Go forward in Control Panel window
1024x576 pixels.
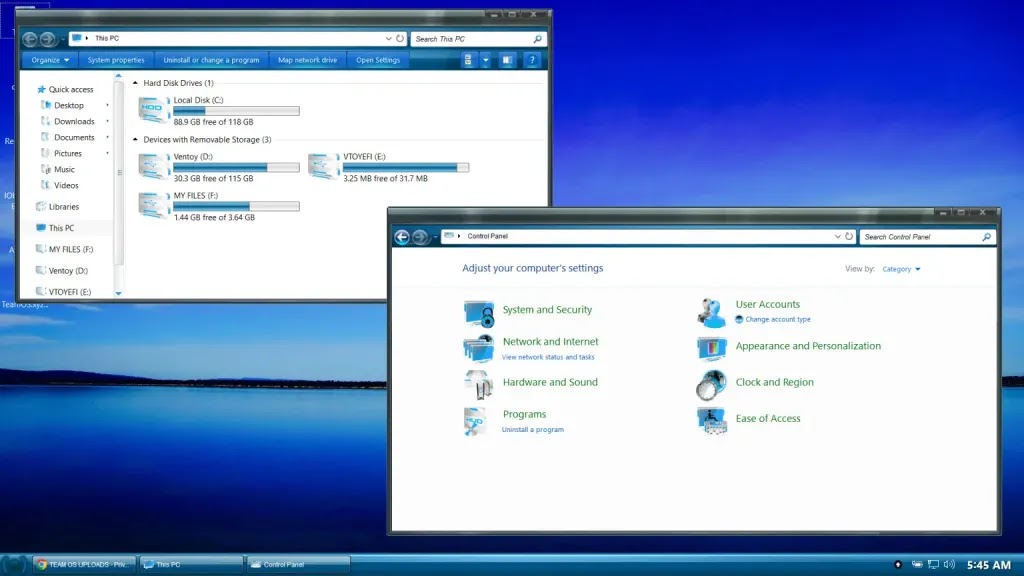[x=420, y=237]
